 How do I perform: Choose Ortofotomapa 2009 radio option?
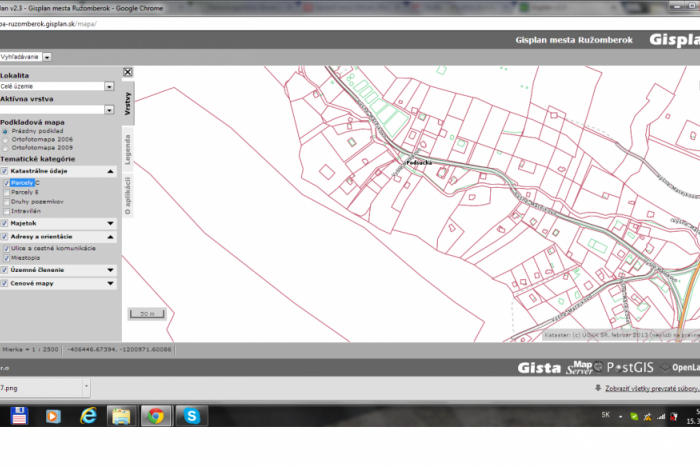coord(5,147)
